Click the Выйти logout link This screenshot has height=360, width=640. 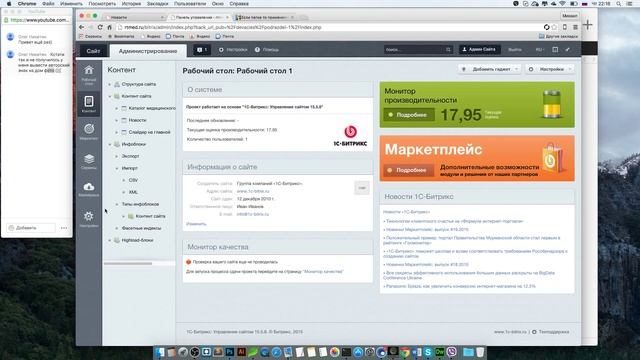coord(515,50)
